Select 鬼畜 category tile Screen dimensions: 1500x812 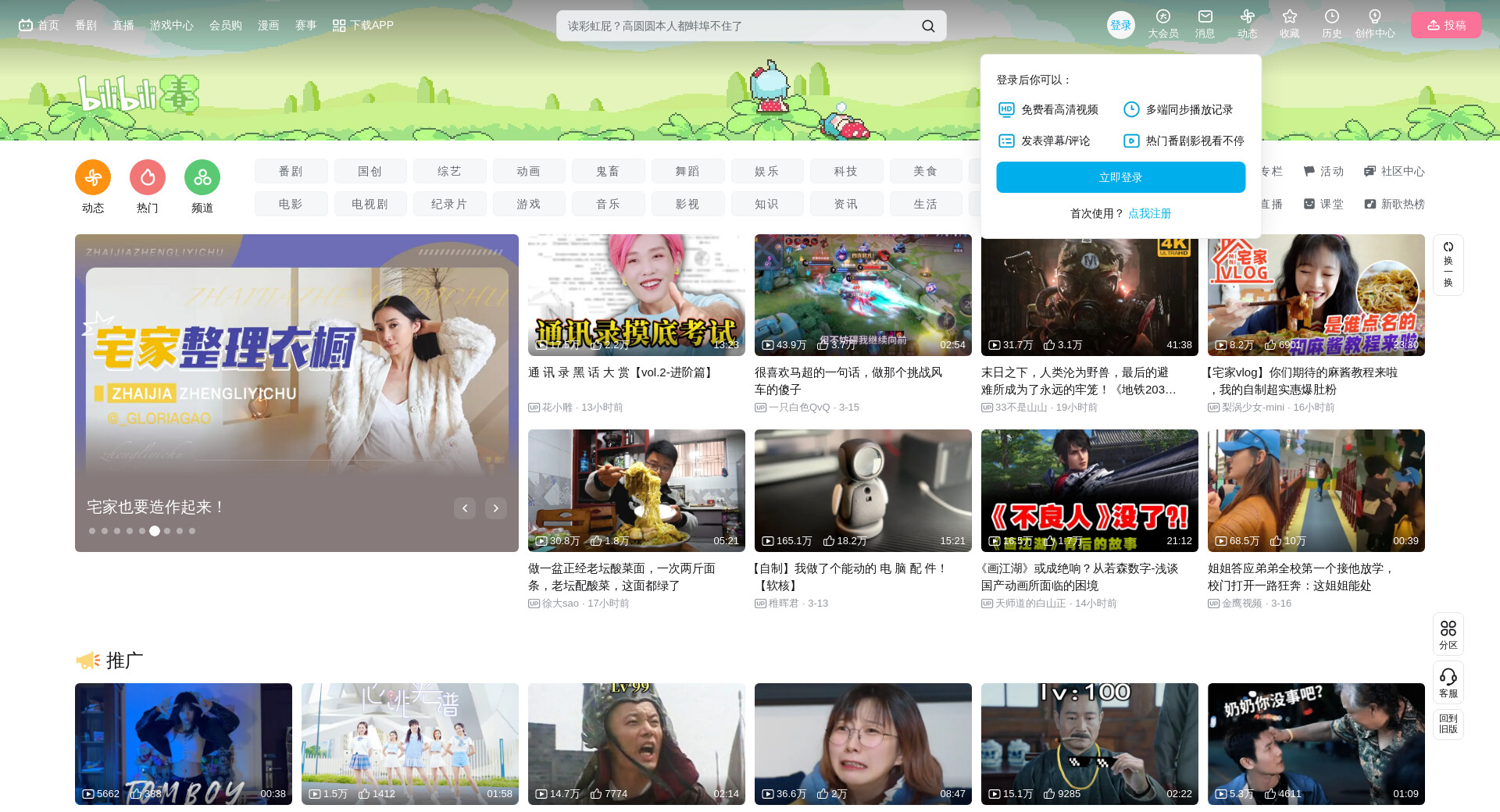coord(608,171)
